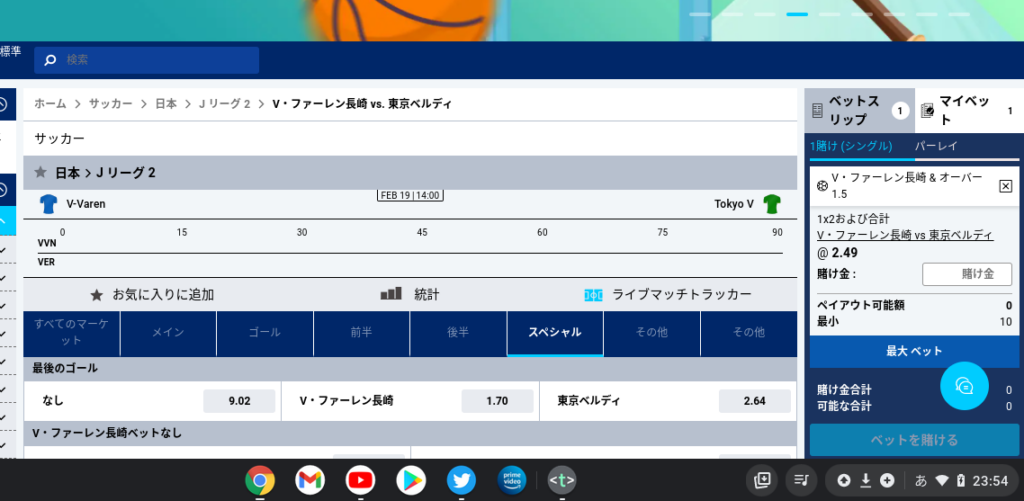
Task: Click the live match tracker pitch icon
Action: 593,295
